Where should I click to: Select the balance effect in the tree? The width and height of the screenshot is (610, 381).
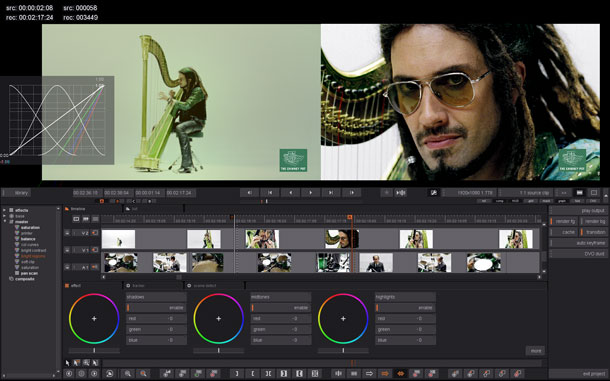pyautogui.click(x=28, y=239)
